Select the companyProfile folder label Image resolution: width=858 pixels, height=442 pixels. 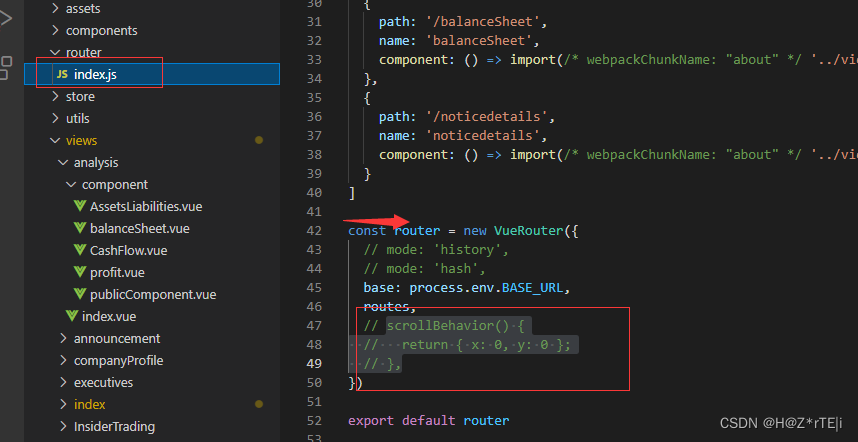[x=119, y=360]
